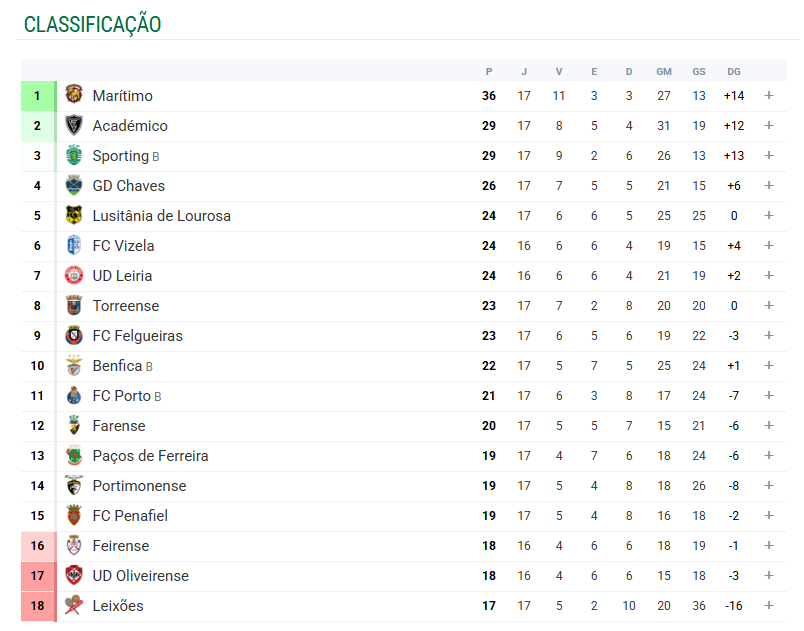
Task: Click the Torreense club crest icon
Action: [74, 305]
